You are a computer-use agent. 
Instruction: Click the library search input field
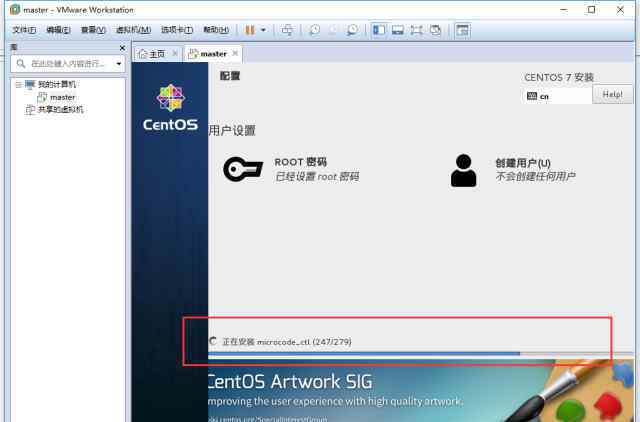pos(68,64)
